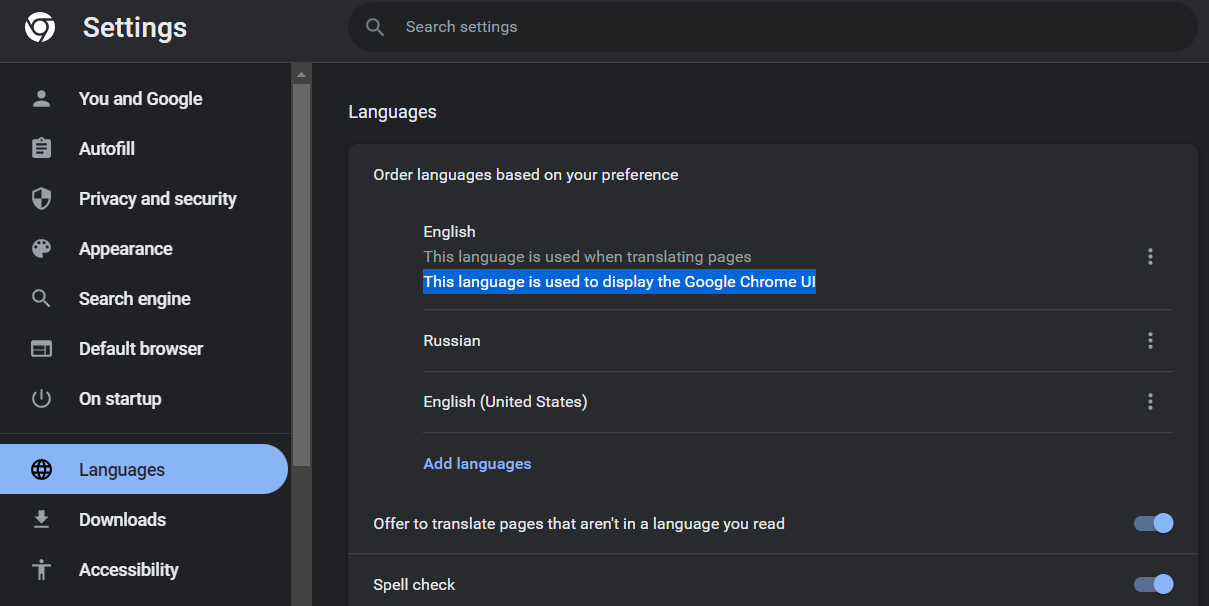Screen dimensions: 1209x606
Task: Click the Languages globe icon
Action: coord(41,470)
